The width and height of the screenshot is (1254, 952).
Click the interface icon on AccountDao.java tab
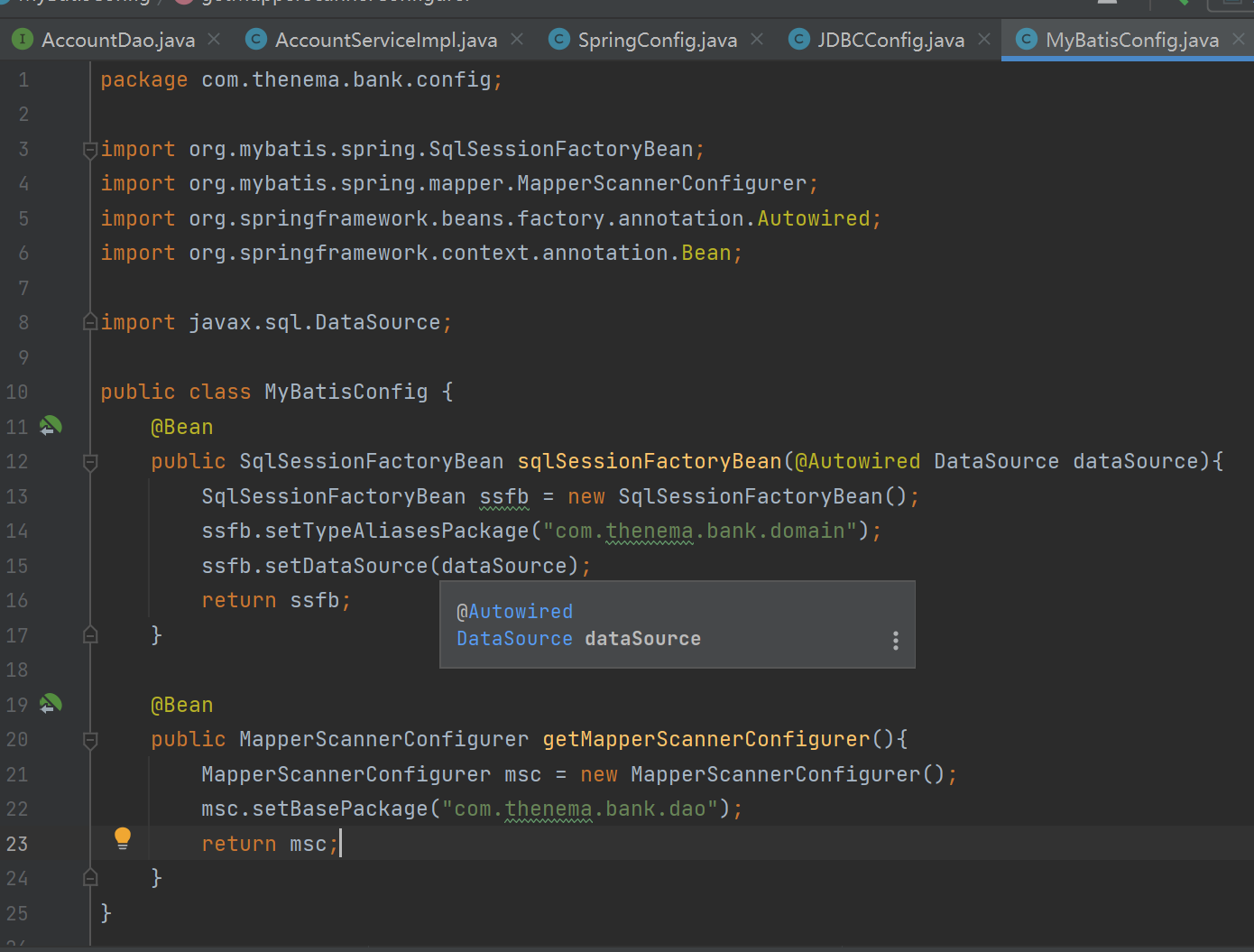coord(23,40)
